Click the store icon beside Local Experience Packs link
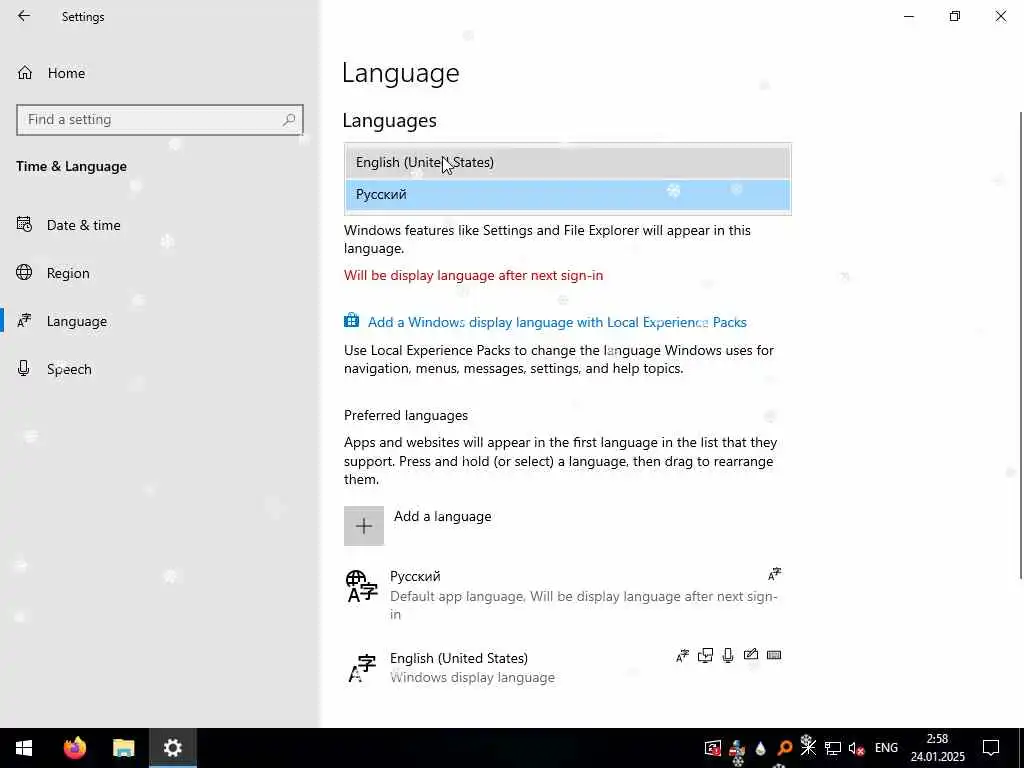 (351, 320)
